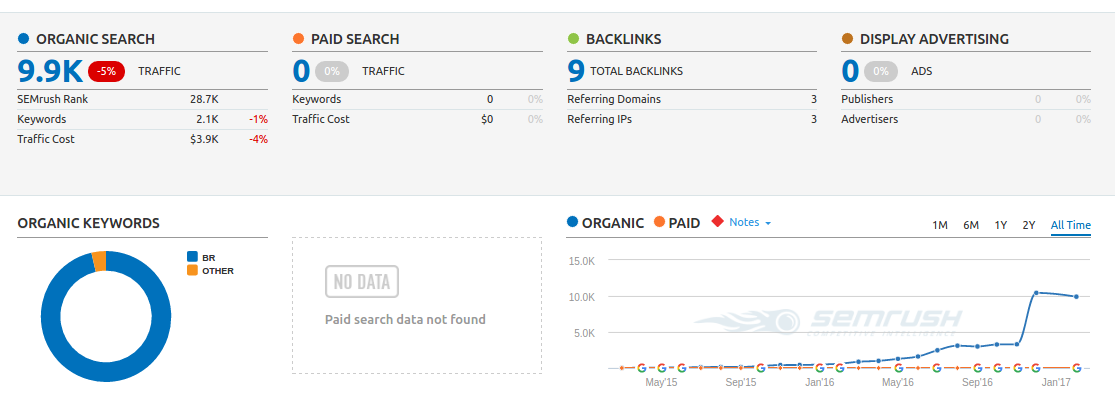Click the rightmost Google update marker
This screenshot has height=413, width=1115.
(1077, 368)
